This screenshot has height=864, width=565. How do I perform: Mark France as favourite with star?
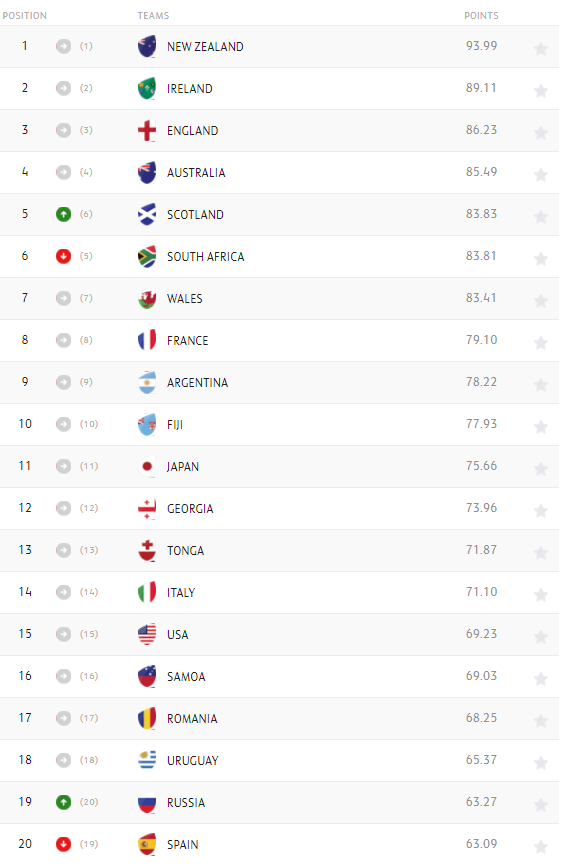coord(541,342)
